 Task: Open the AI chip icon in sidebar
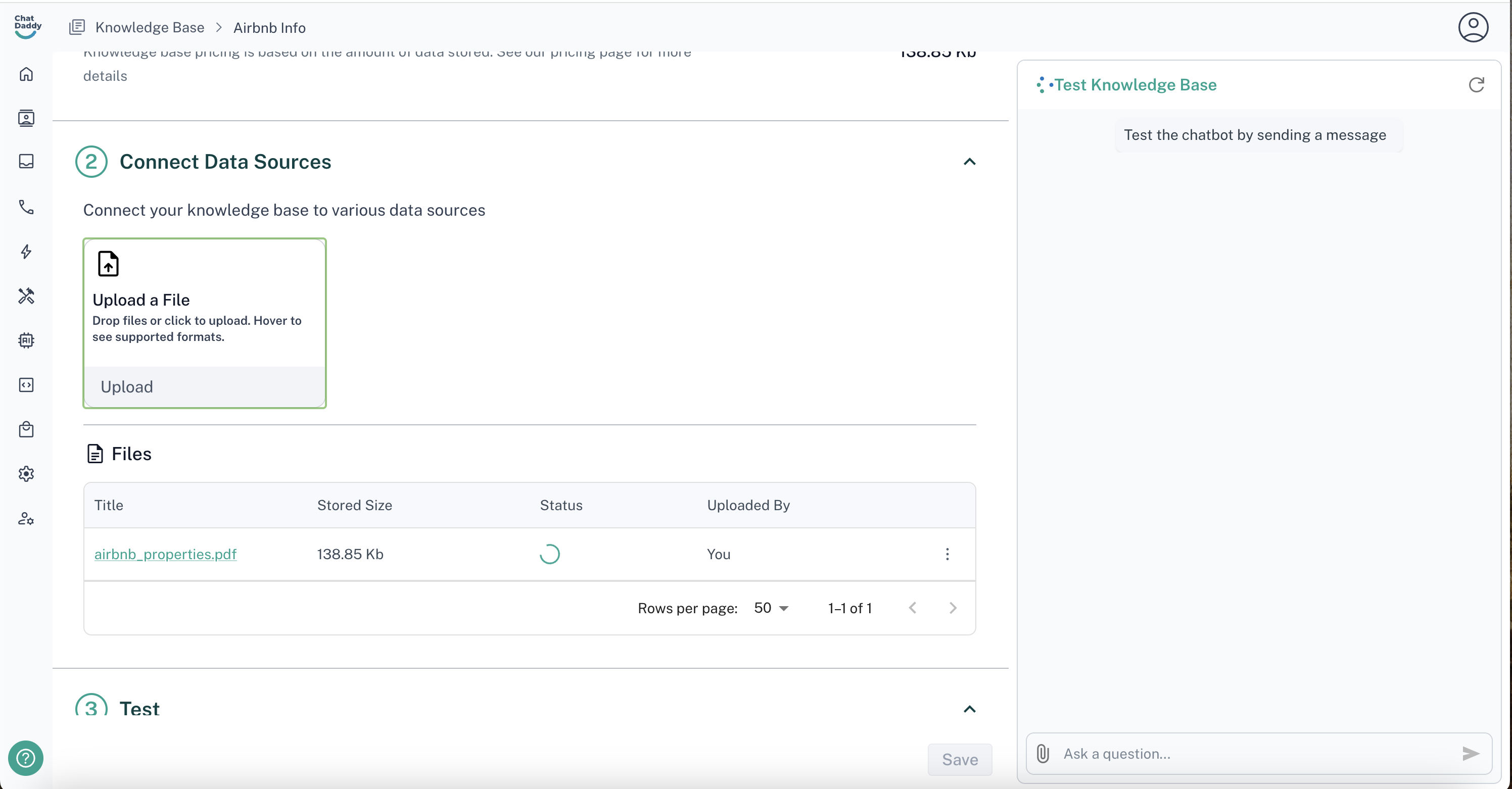point(26,340)
